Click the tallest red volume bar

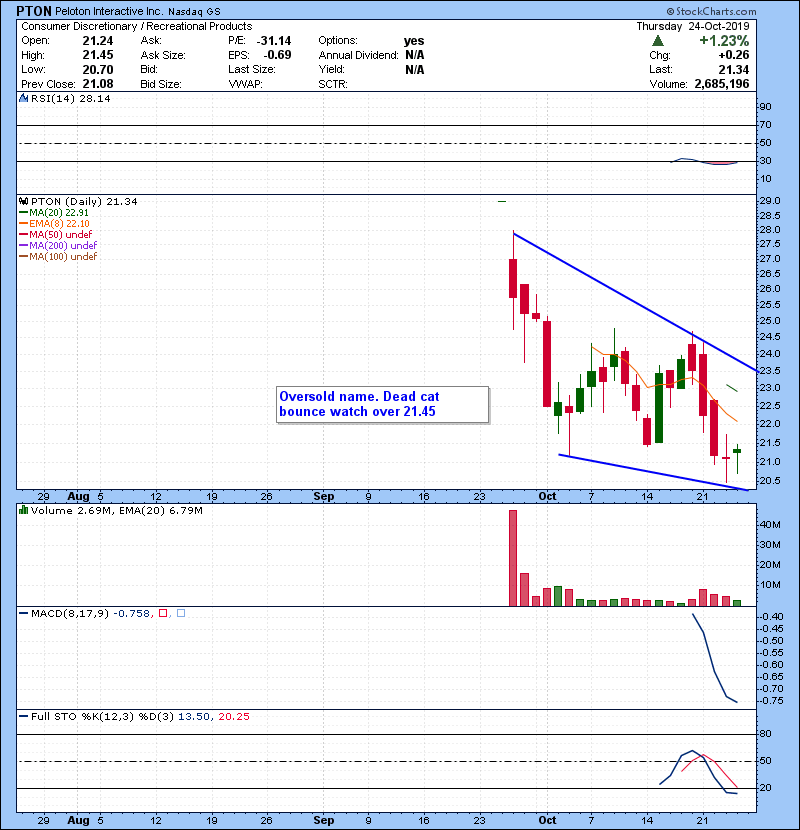tap(513, 558)
